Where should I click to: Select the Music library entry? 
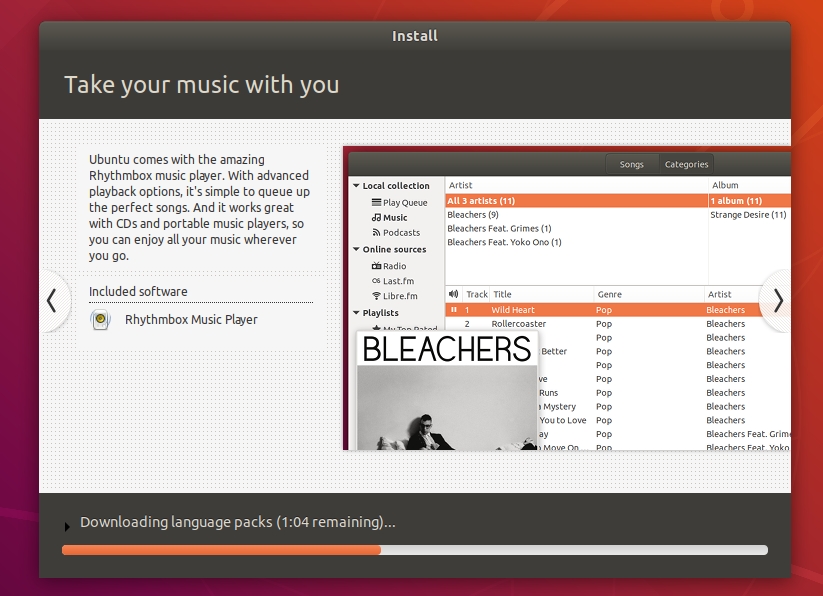tap(395, 217)
